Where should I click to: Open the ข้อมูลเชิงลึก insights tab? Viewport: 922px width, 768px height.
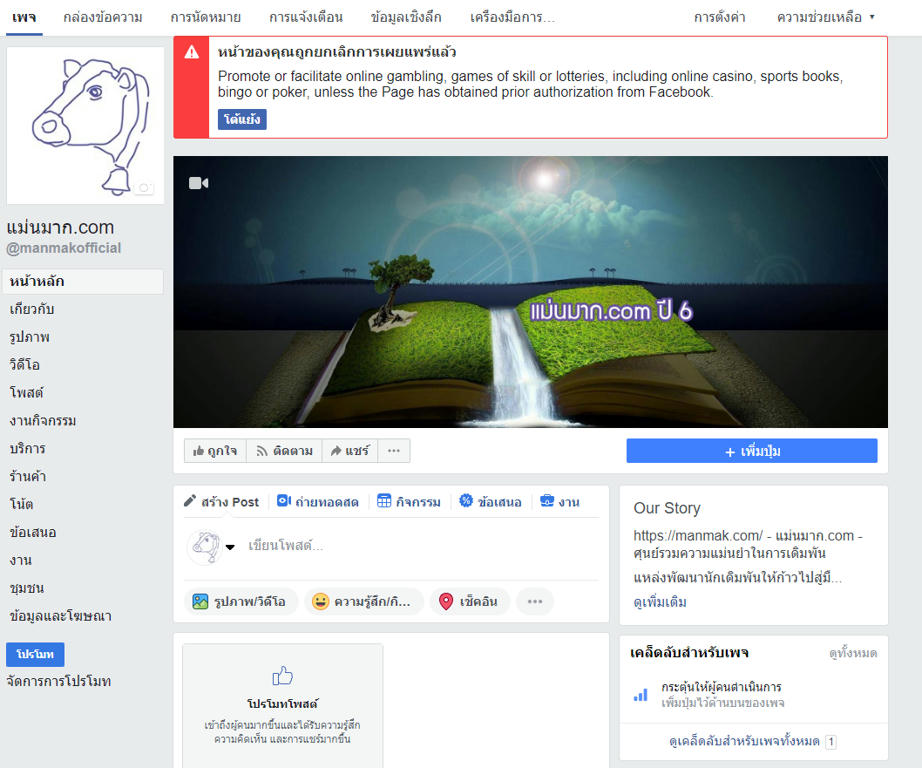(x=406, y=18)
